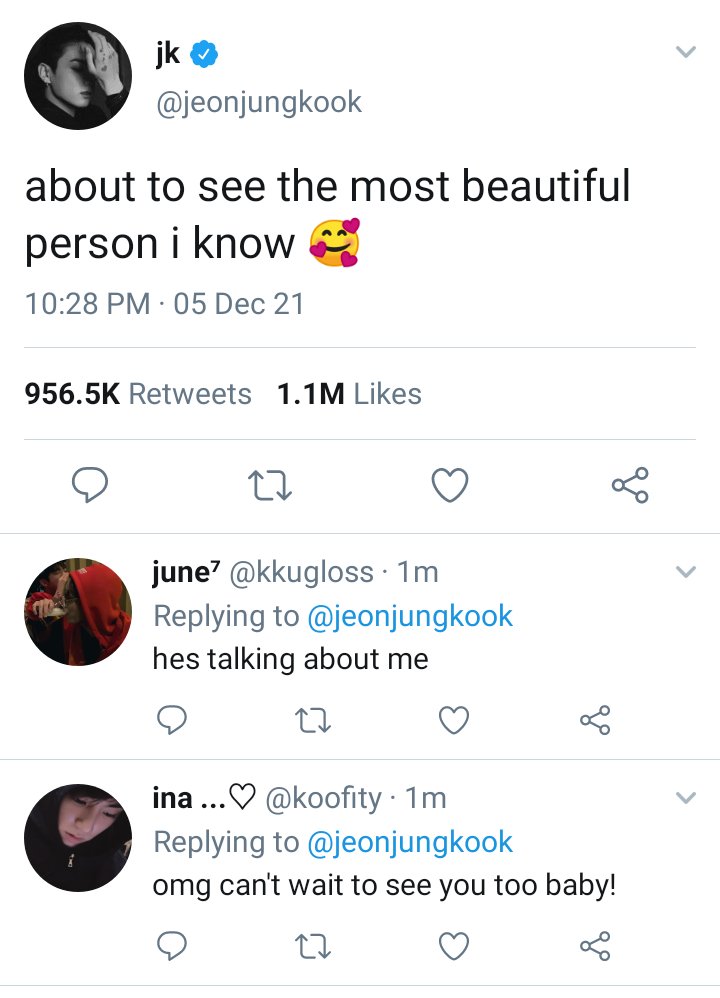Like ina's 'omg can't wait' reply

pyautogui.click(x=454, y=946)
